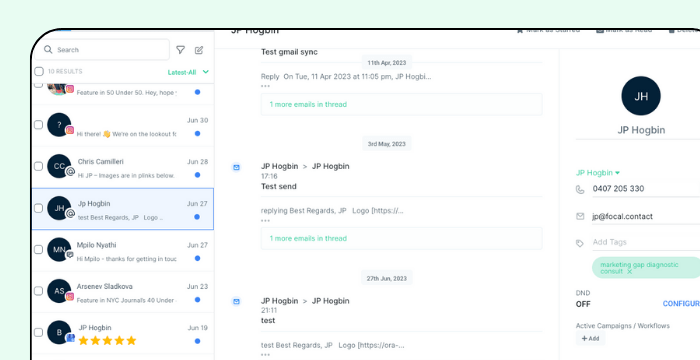
Task: Click the tag icon beside Add Tags
Action: click(x=580, y=243)
